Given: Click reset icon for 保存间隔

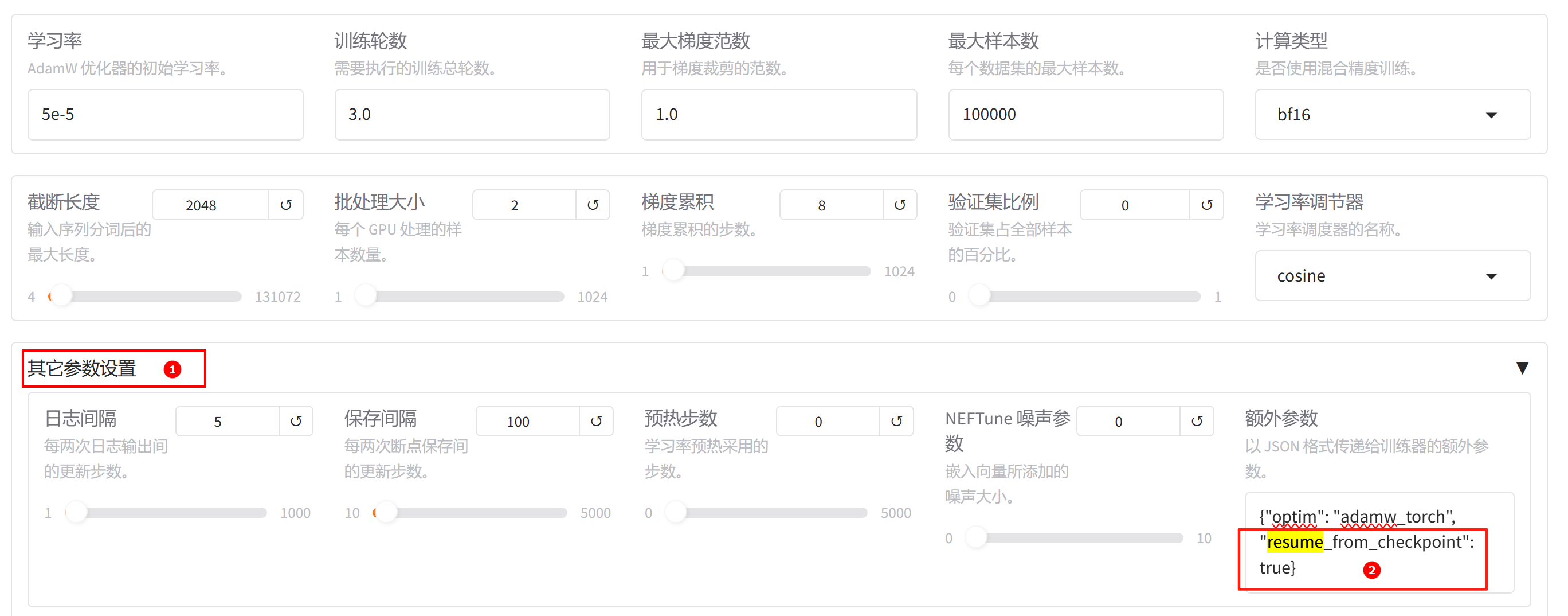Looking at the screenshot, I should 596,421.
